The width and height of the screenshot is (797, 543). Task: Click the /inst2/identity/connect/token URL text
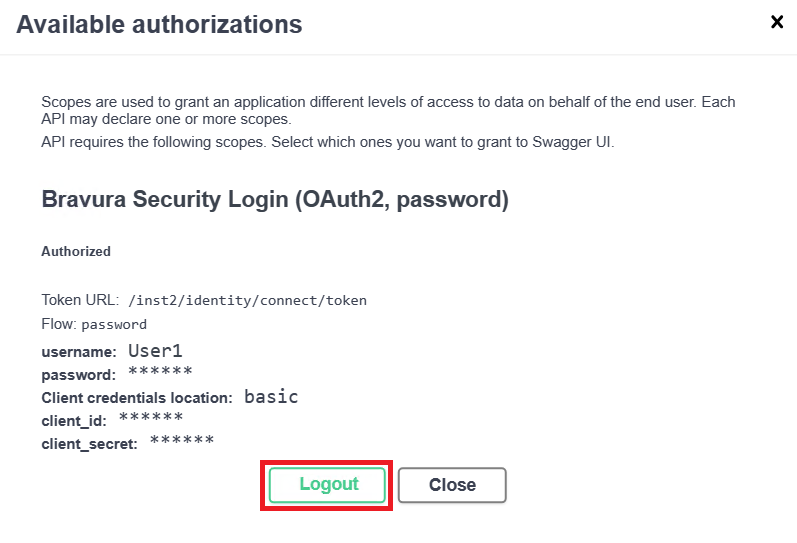248,300
